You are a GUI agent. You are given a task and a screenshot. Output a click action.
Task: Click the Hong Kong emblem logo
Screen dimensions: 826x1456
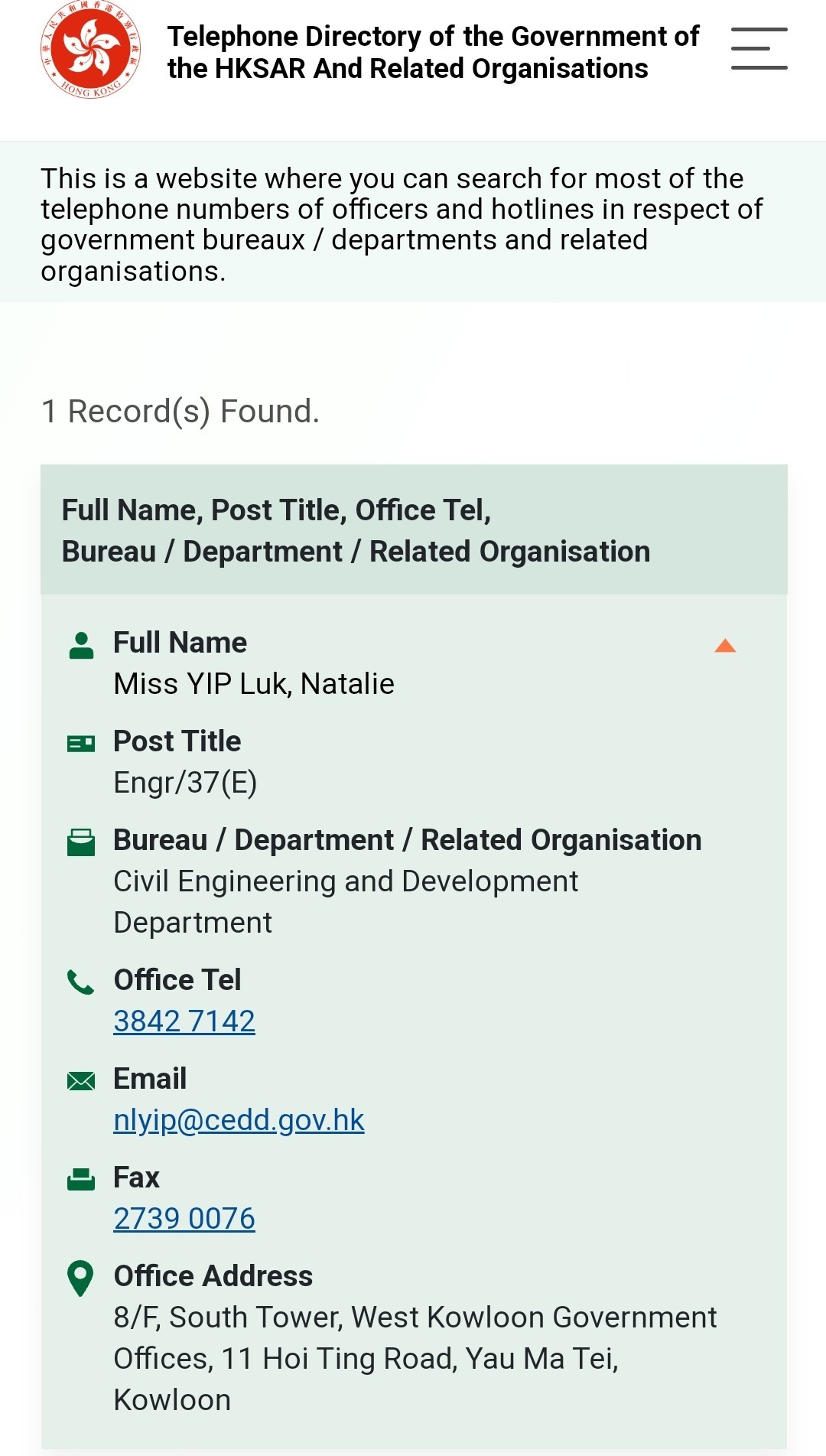pyautogui.click(x=90, y=50)
